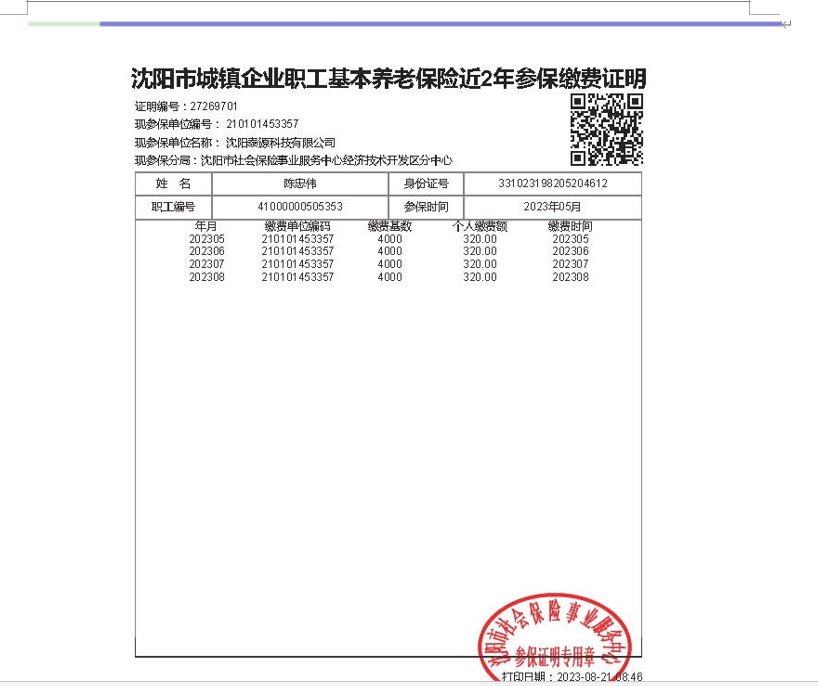
Task: Click 320.00 in the 202308 row
Action: 480,277
